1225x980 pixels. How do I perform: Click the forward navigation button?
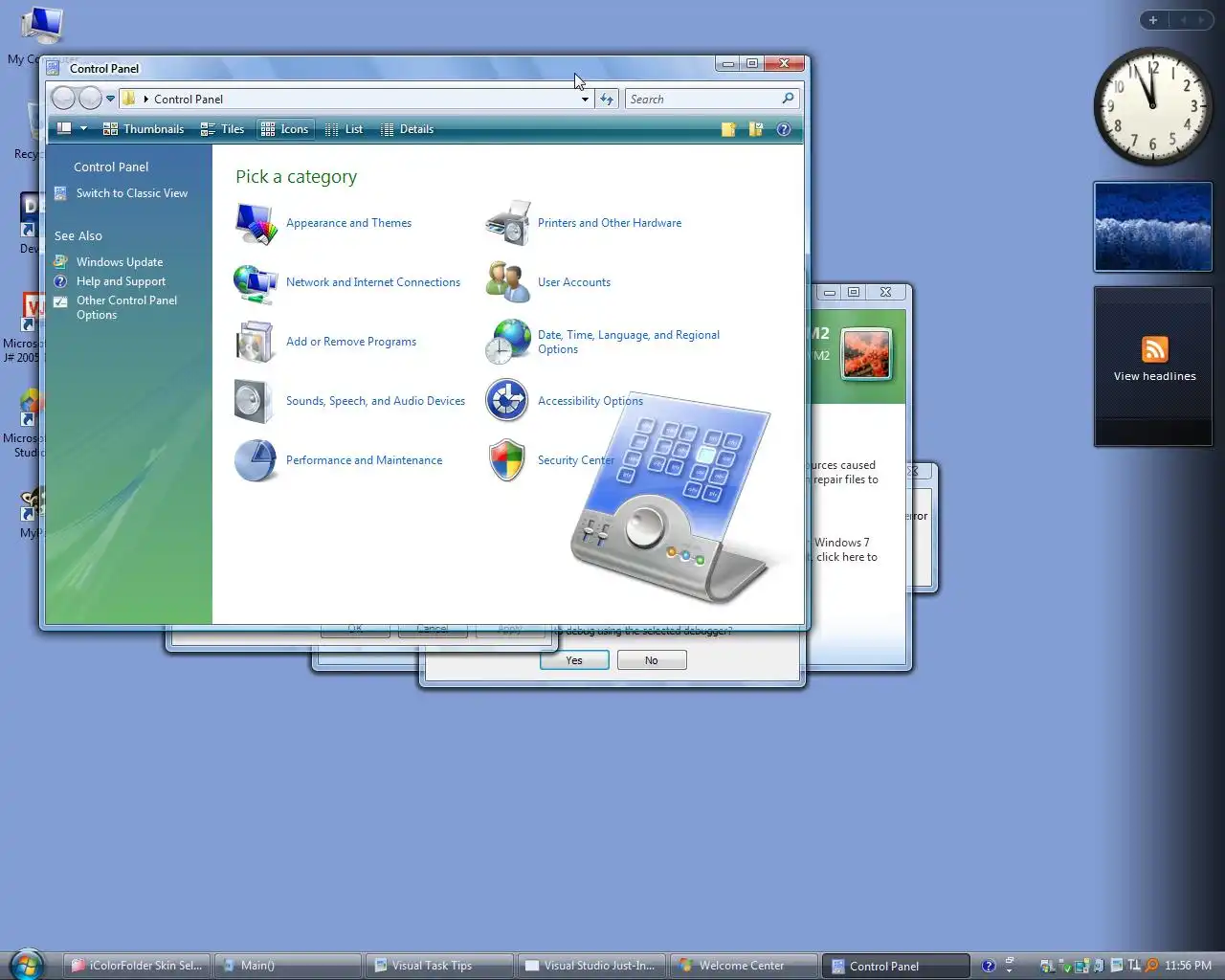(90, 99)
